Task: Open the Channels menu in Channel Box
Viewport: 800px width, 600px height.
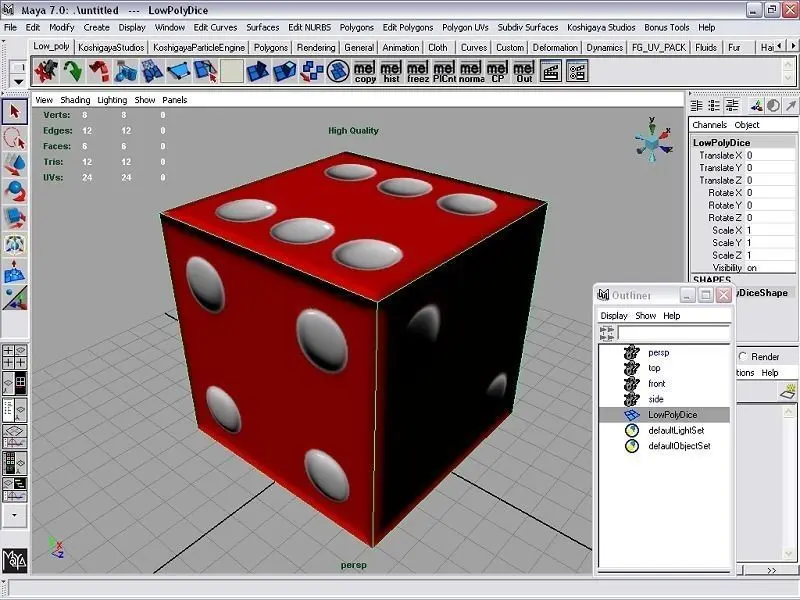Action: (x=709, y=125)
